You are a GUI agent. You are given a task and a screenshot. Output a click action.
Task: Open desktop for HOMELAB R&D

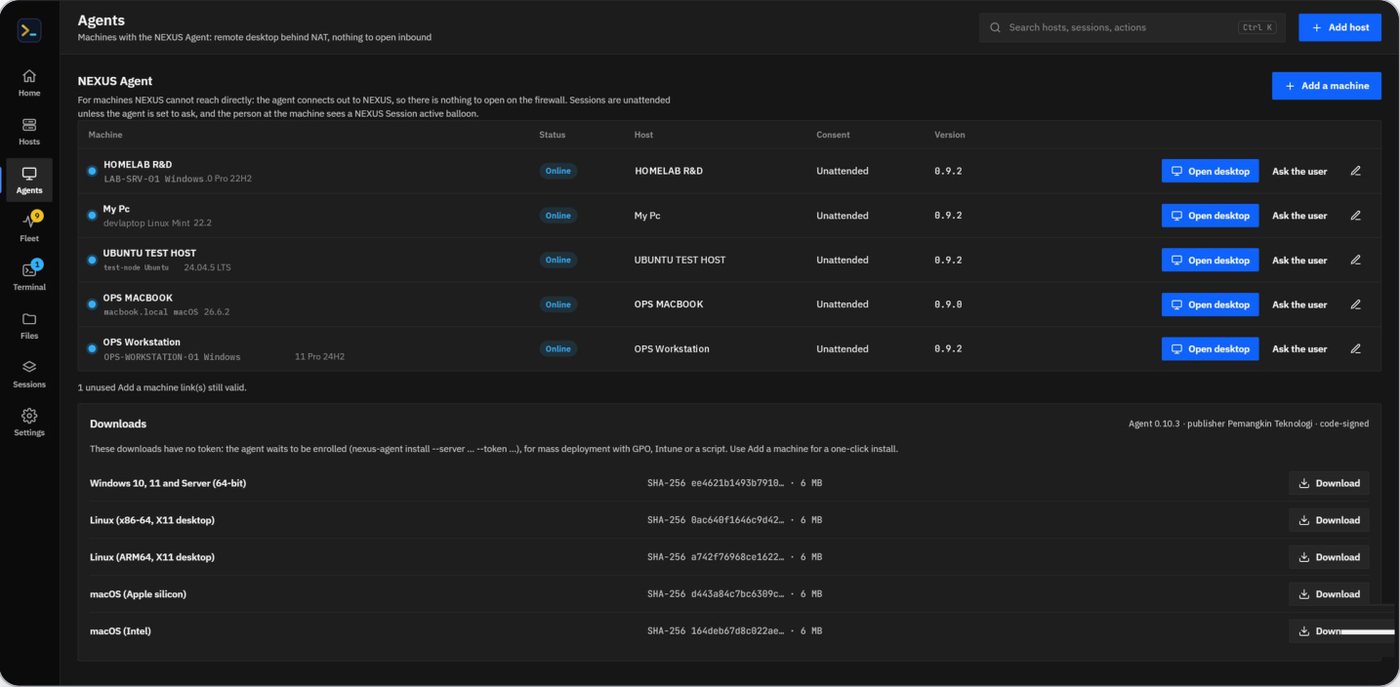(1210, 171)
